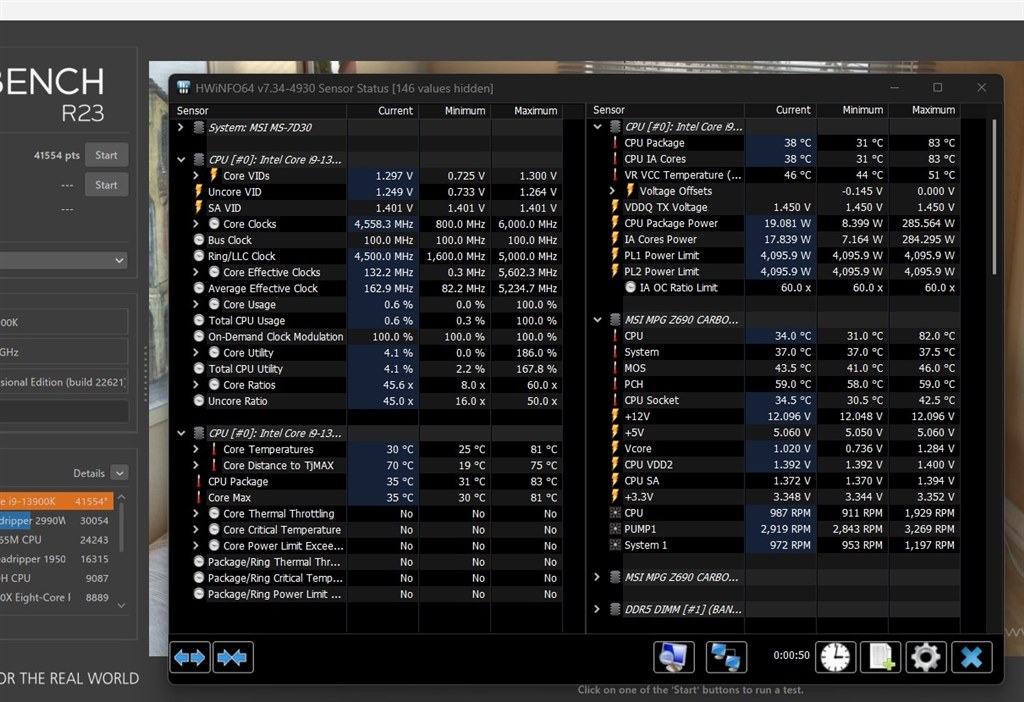Expand the Core Effective Clocks row
The height and width of the screenshot is (702, 1024).
195,272
